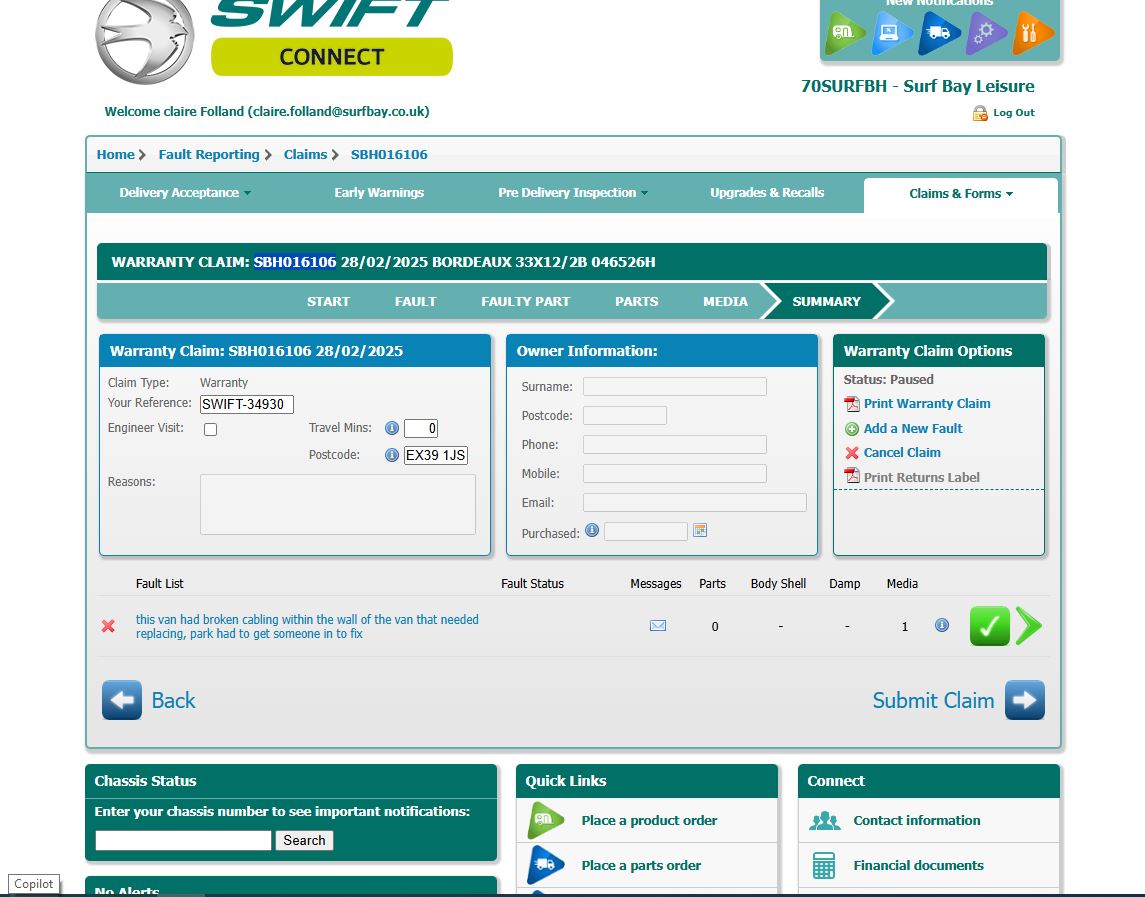The height and width of the screenshot is (897, 1145).
Task: Click the chassis number input field
Action: 183,841
